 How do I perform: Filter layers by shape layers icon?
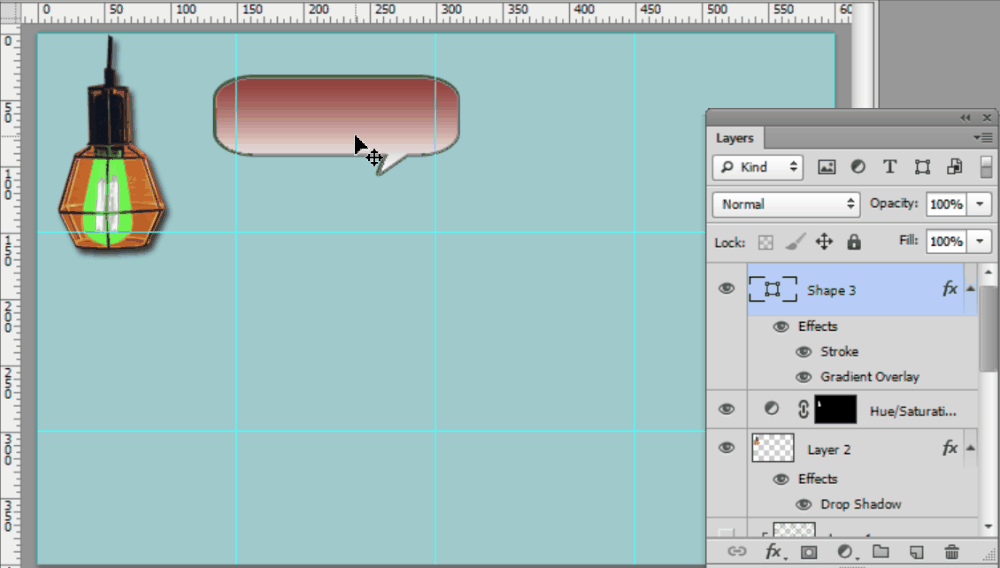(922, 167)
